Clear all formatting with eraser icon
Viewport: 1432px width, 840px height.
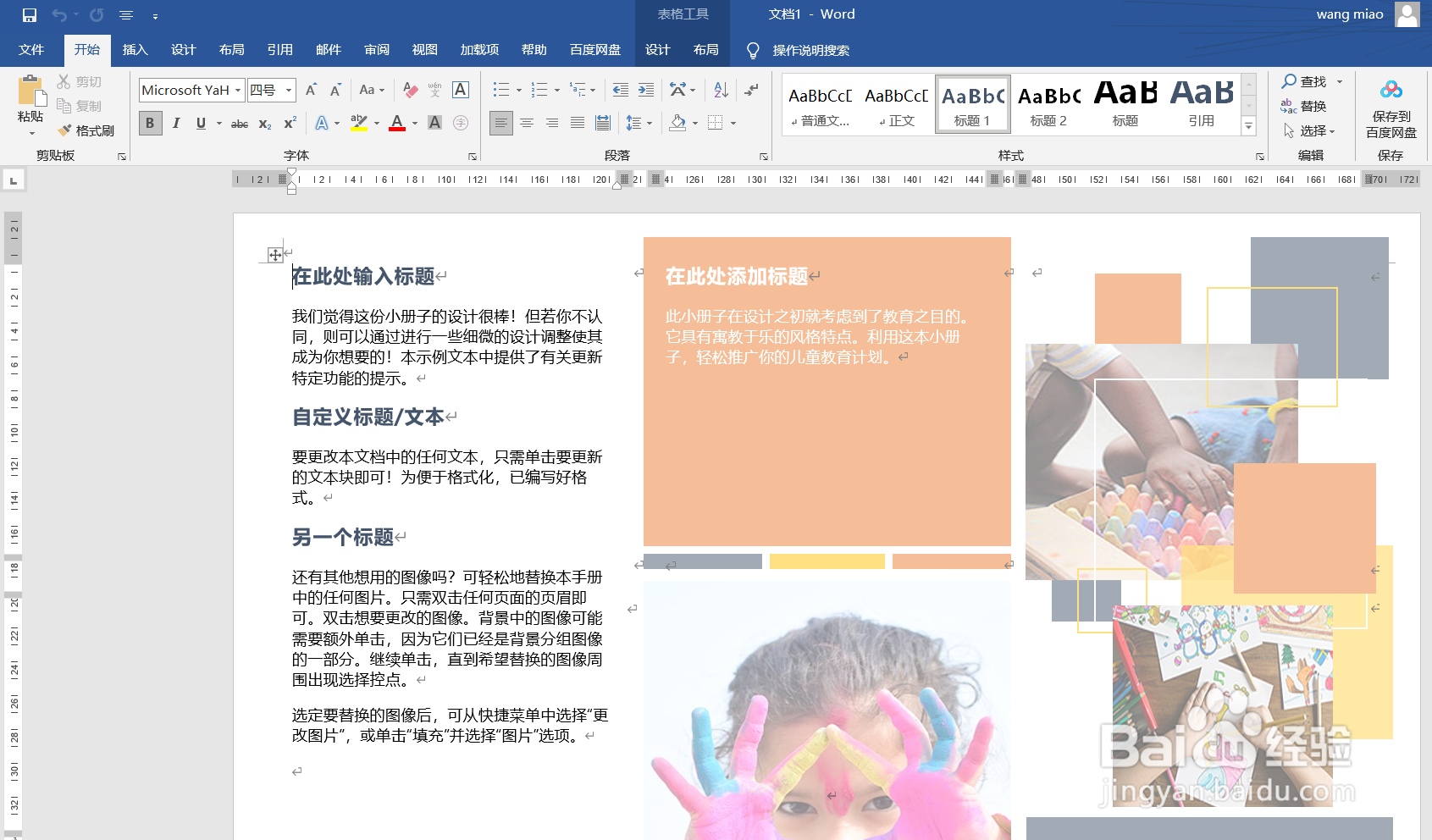coord(411,90)
